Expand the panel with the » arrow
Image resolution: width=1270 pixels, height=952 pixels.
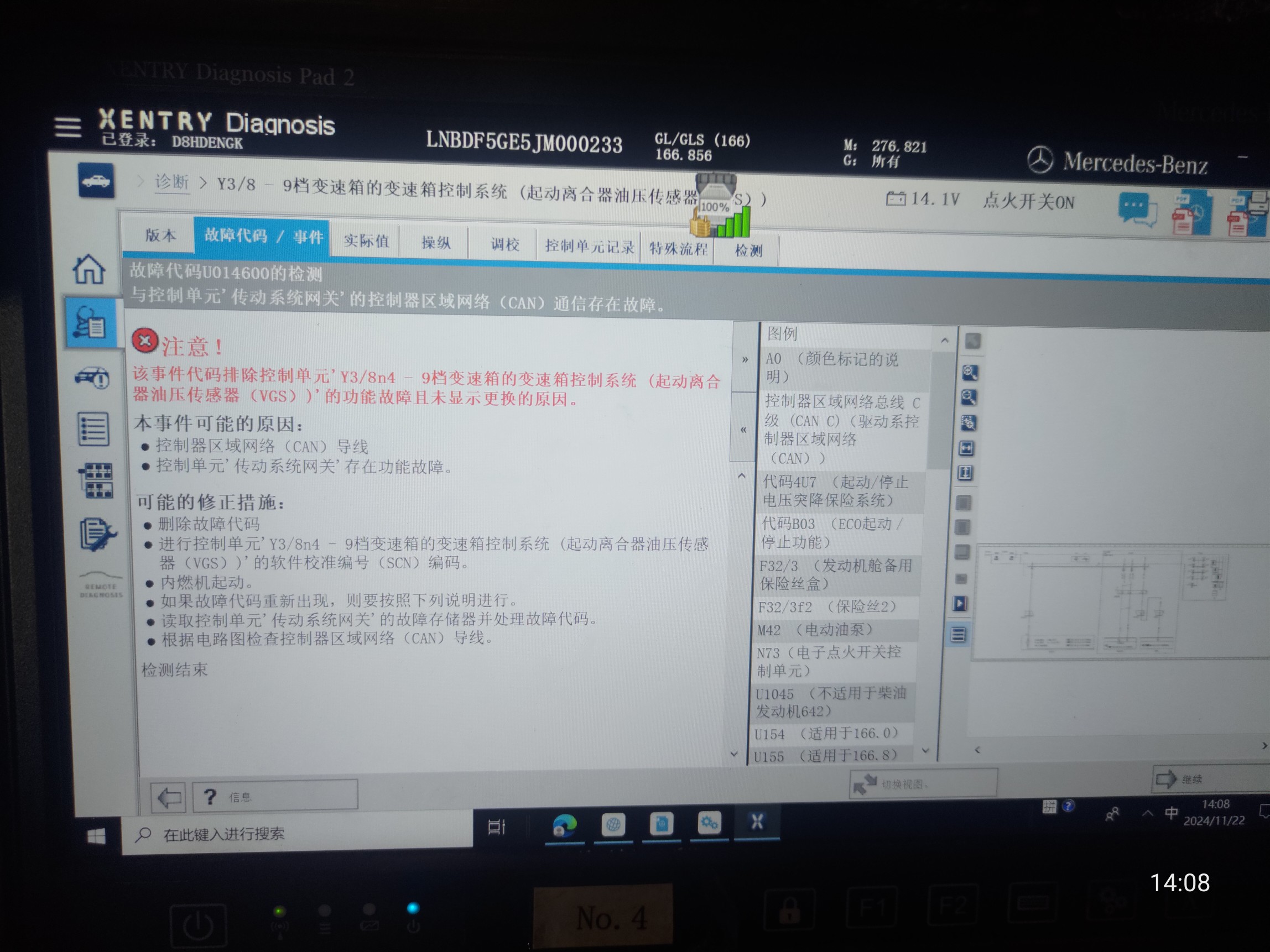tap(745, 360)
